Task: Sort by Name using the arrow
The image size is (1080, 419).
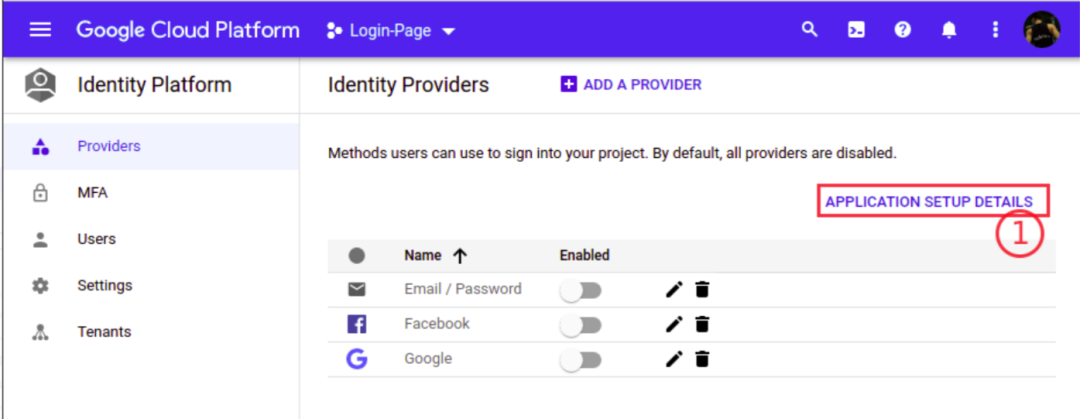Action: pos(460,256)
